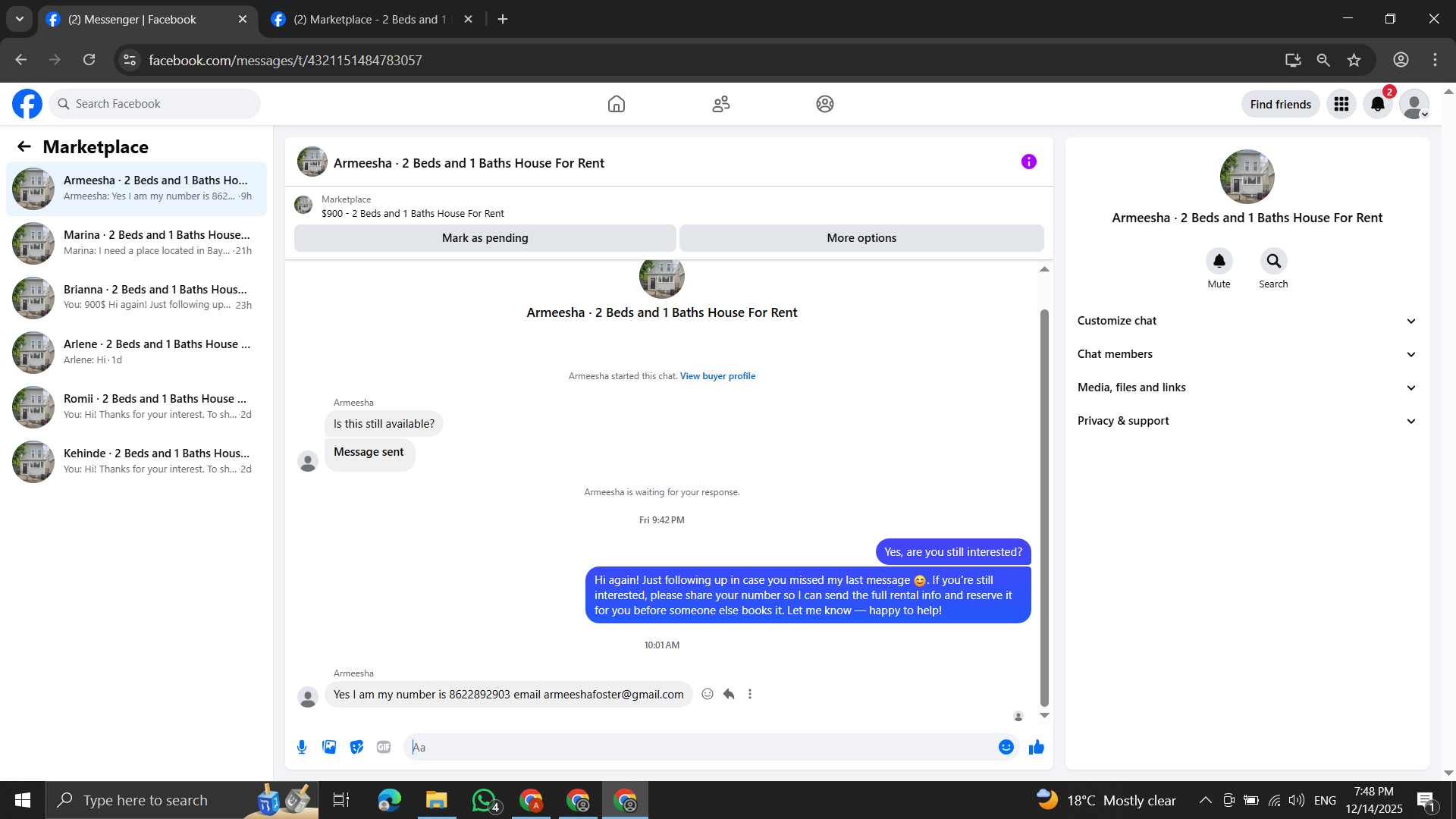
Task: Expand the Chat members section
Action: 1247,354
